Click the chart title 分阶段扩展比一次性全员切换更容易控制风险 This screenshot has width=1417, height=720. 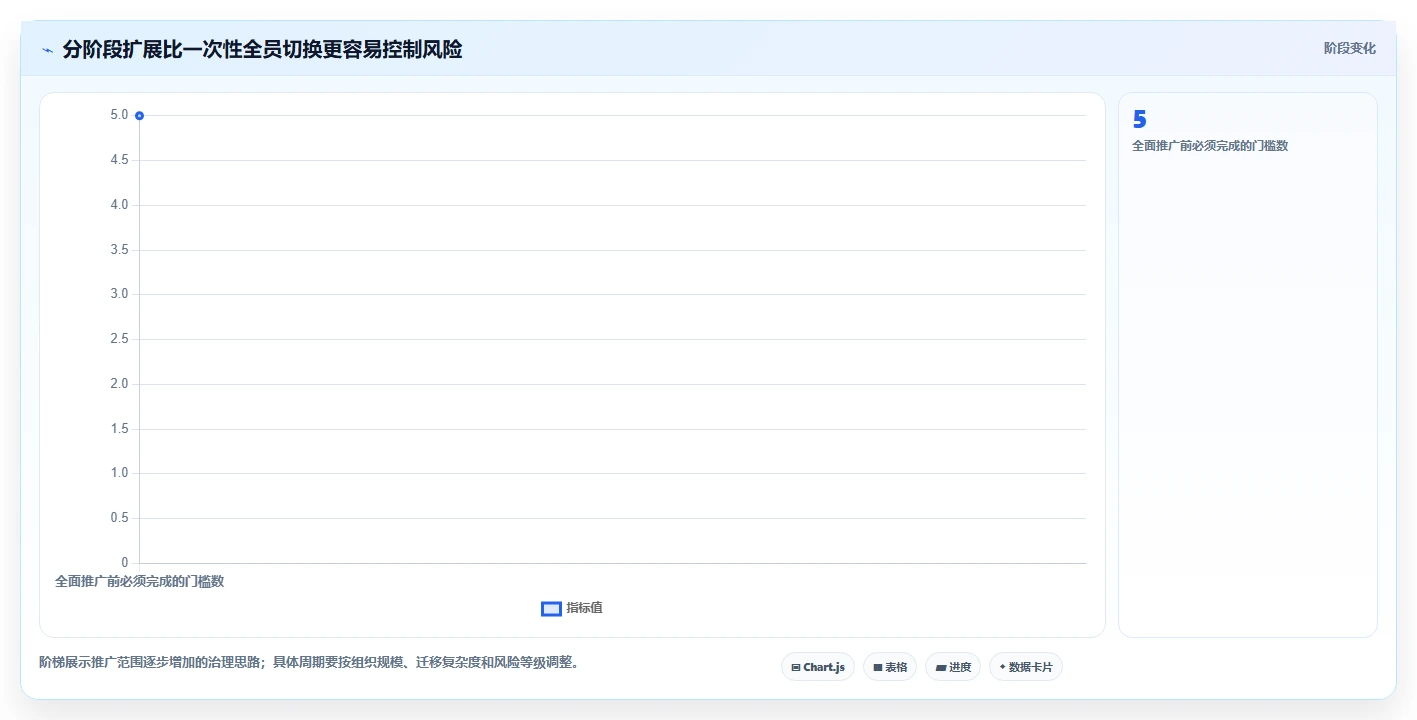point(262,49)
